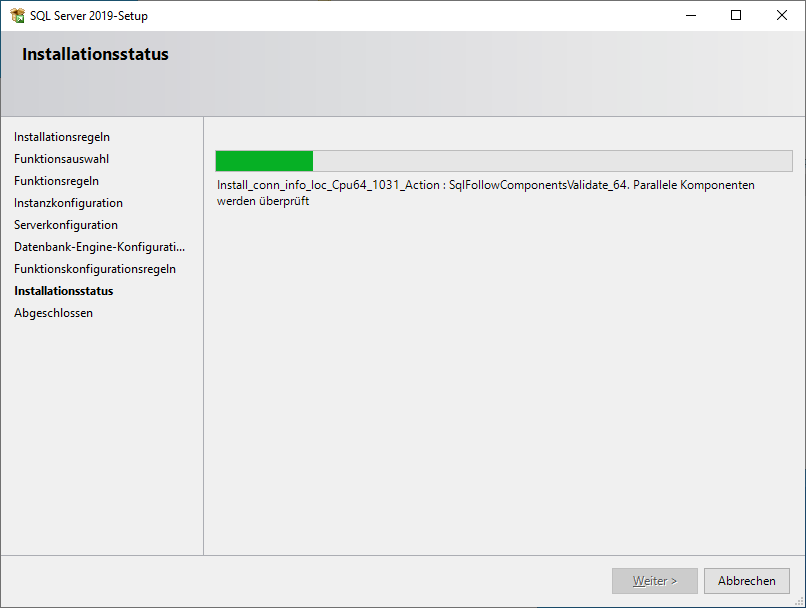Click the SQL Server 2019-Setup title text
The image size is (806, 608).
89,15
